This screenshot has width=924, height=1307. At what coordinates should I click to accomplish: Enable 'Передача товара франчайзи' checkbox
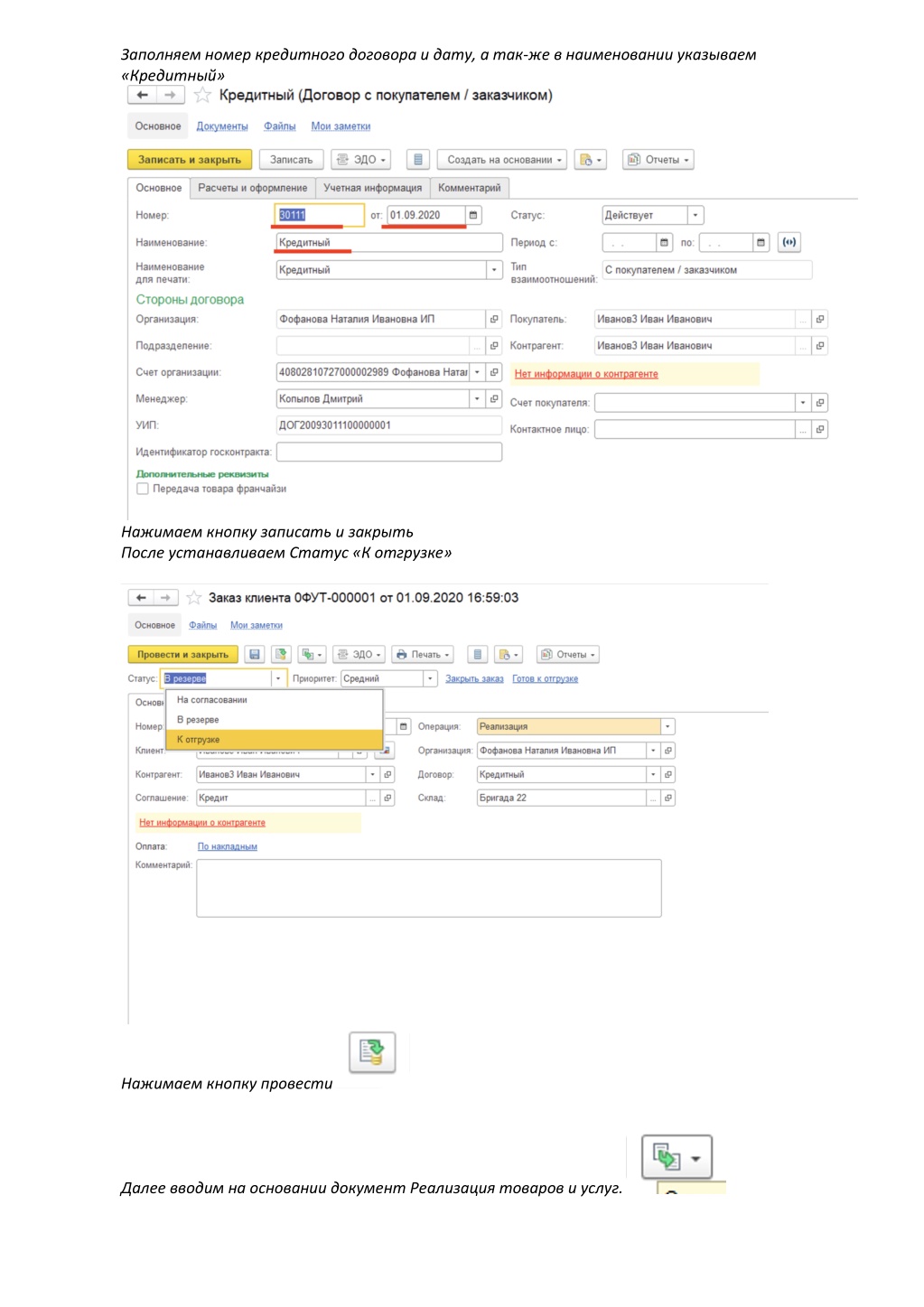pos(142,489)
